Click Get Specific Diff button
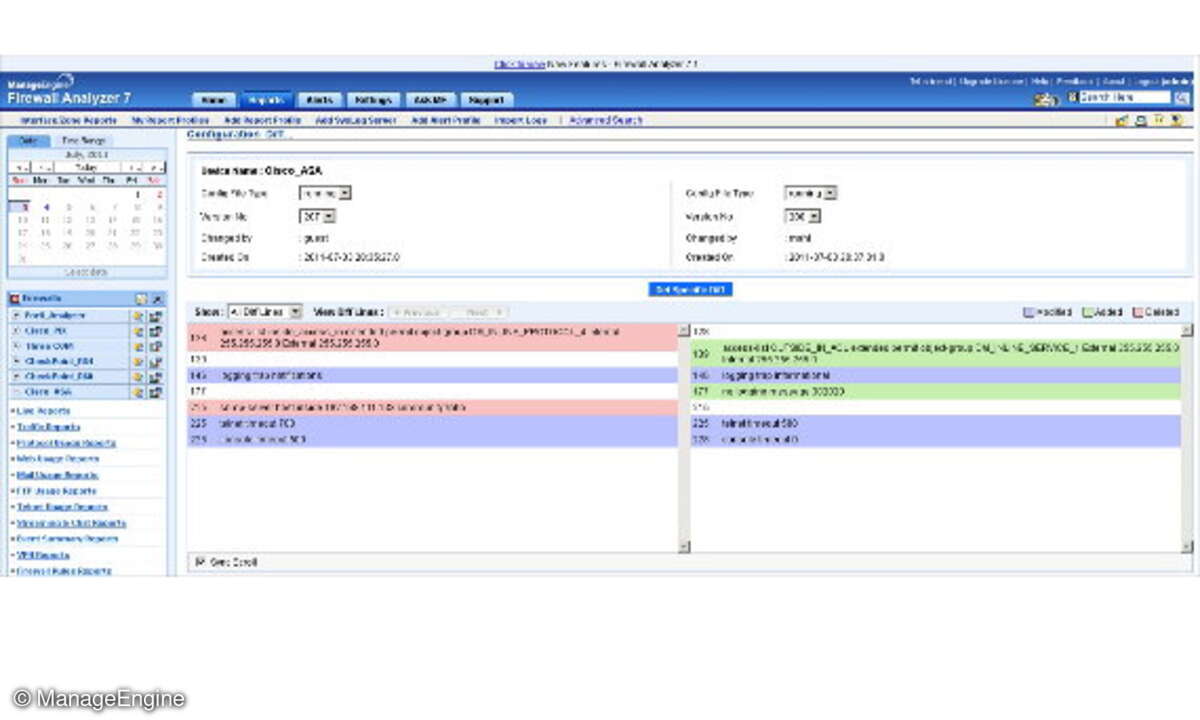The width and height of the screenshot is (1200, 720). pyautogui.click(x=691, y=289)
